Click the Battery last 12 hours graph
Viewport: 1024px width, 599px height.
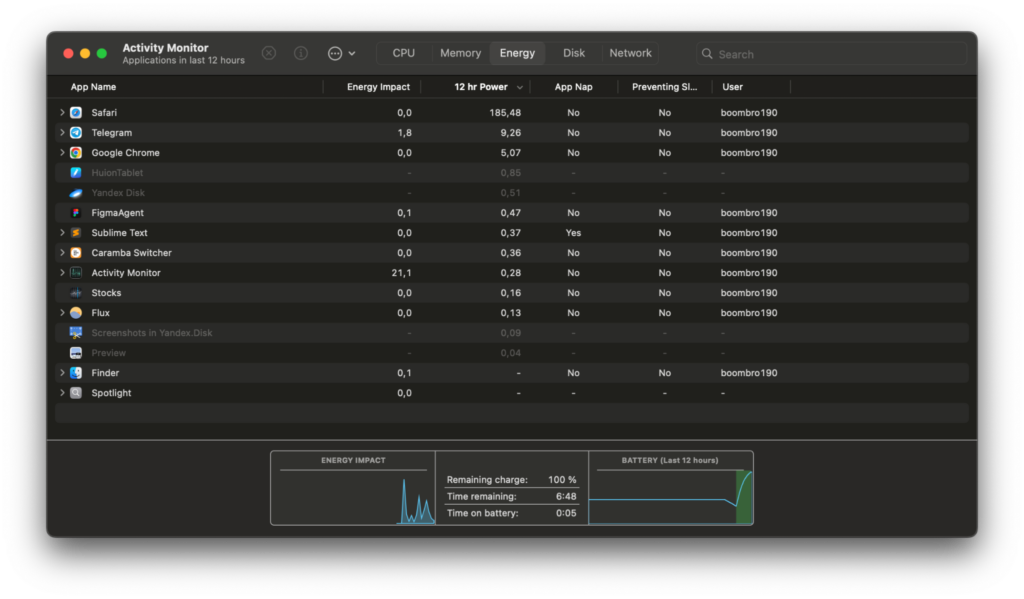click(x=671, y=496)
